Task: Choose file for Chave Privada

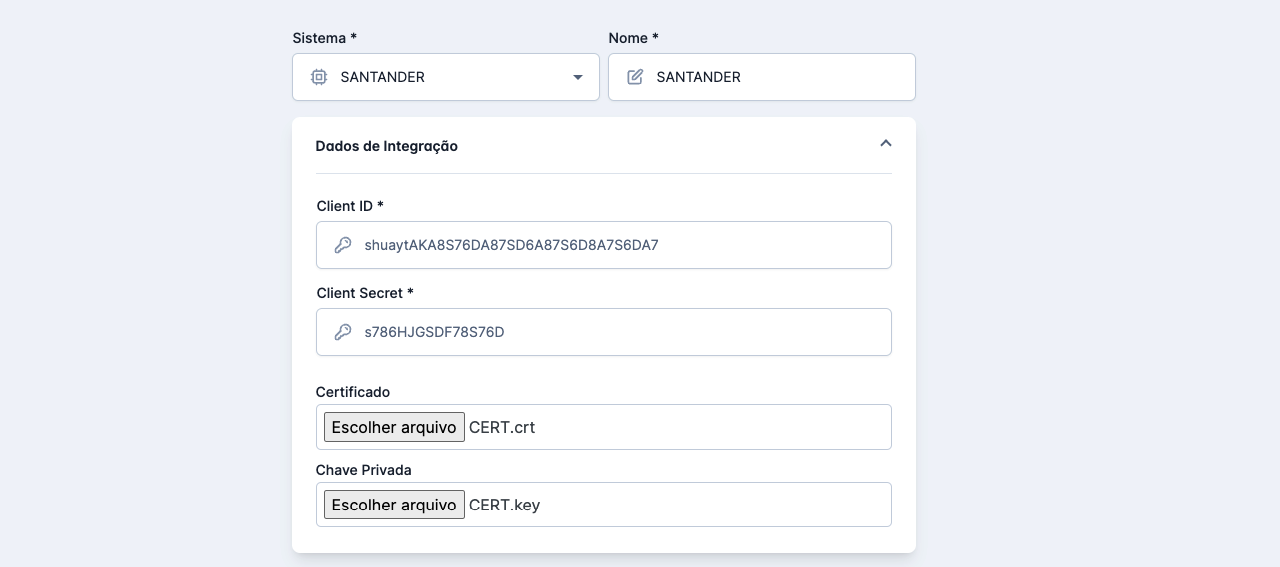Action: [394, 505]
